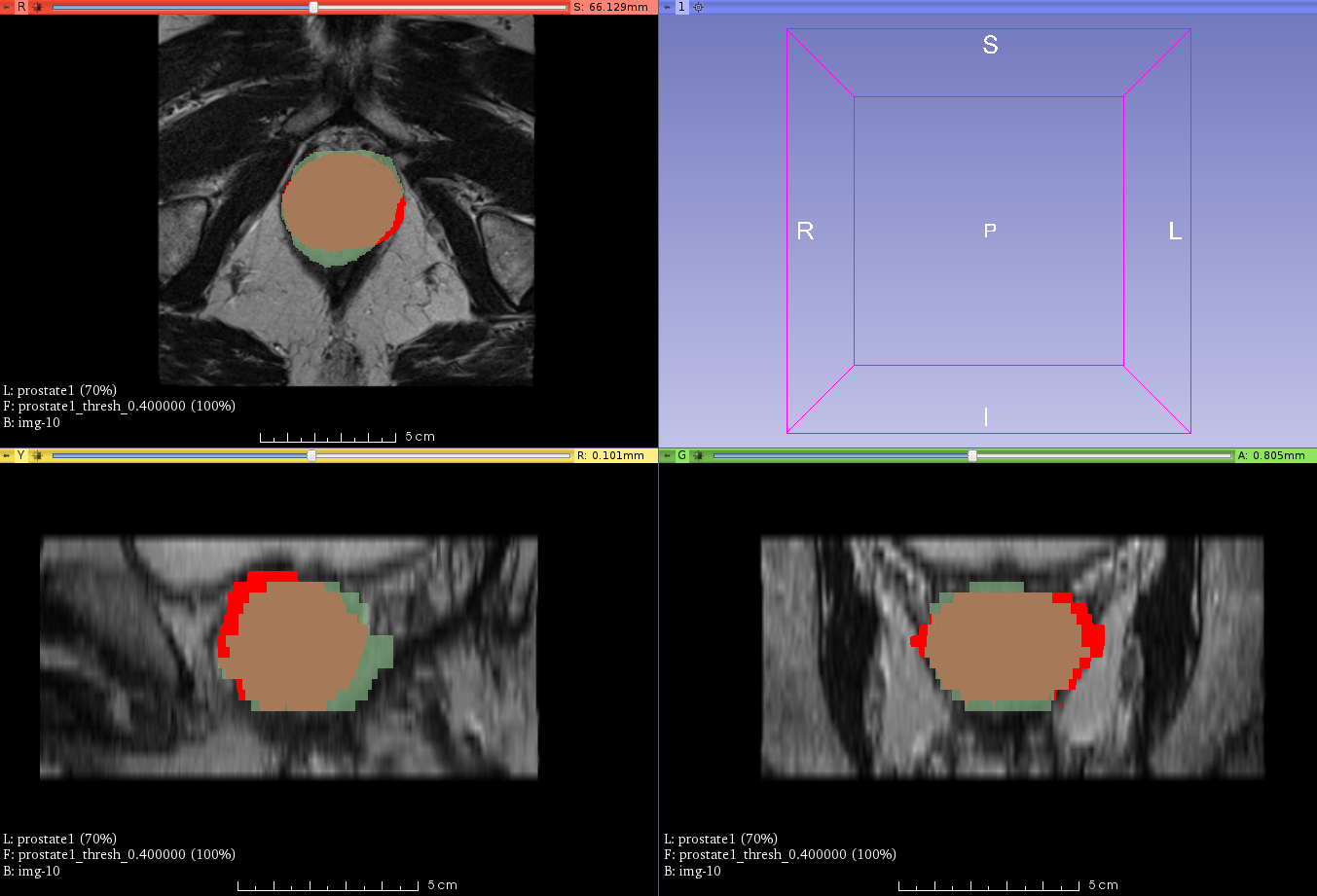Click the link/fit icon in Red slice header
The height and width of the screenshot is (896, 1317).
coord(37,7)
